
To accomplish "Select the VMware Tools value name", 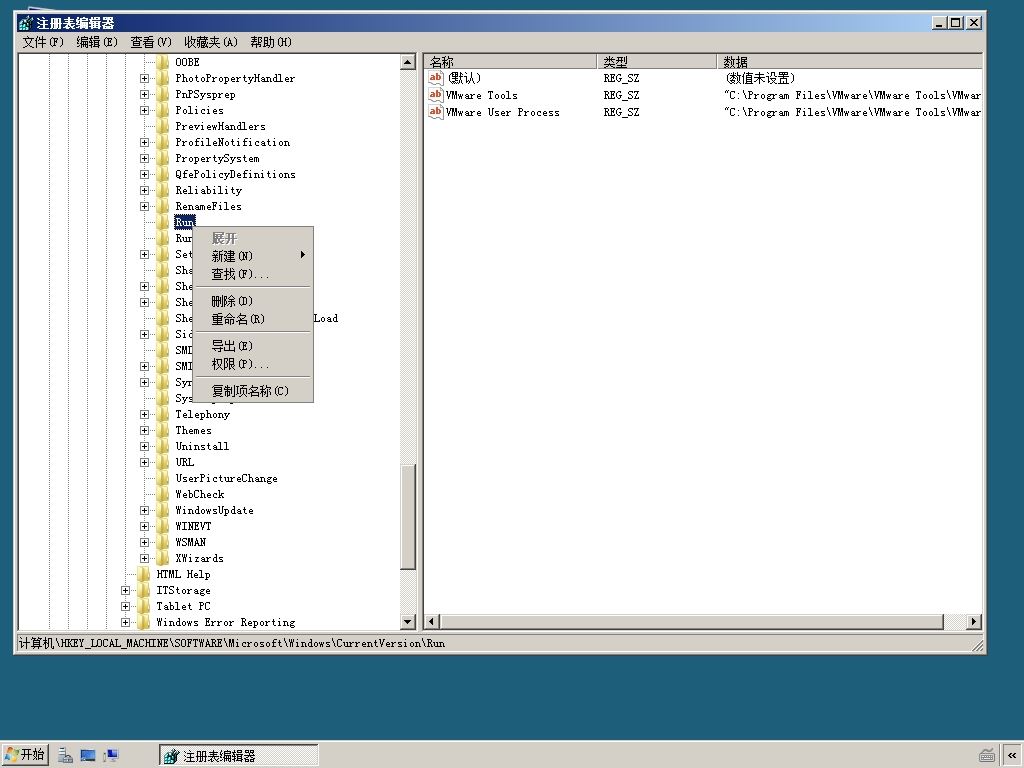I will 482,95.
